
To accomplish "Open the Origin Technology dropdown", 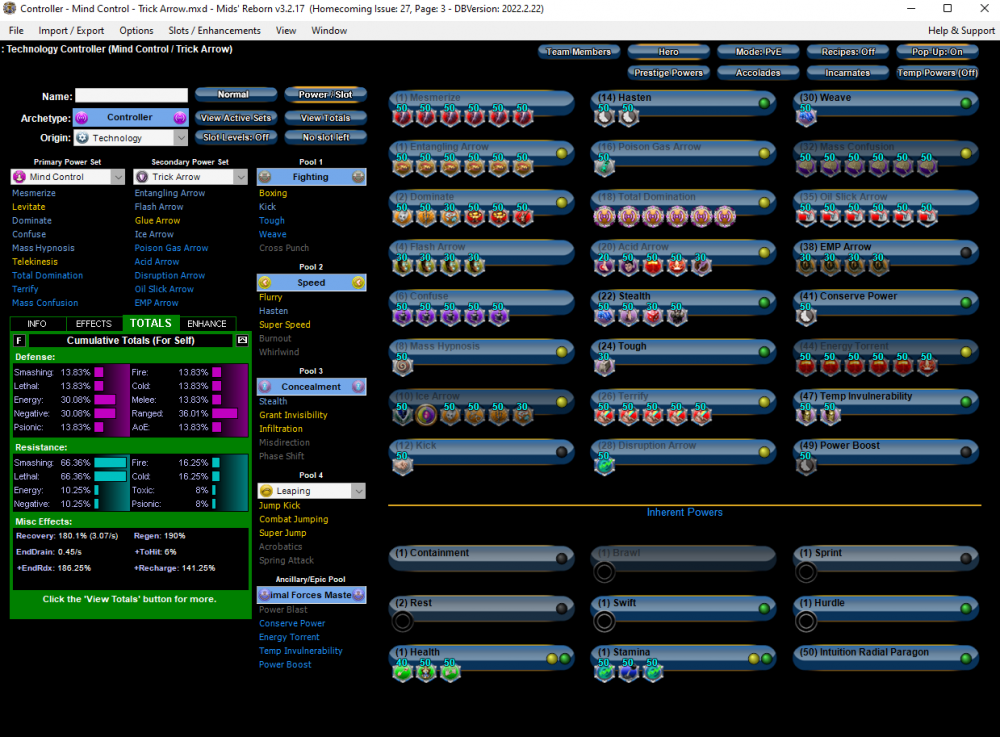I will coord(130,138).
